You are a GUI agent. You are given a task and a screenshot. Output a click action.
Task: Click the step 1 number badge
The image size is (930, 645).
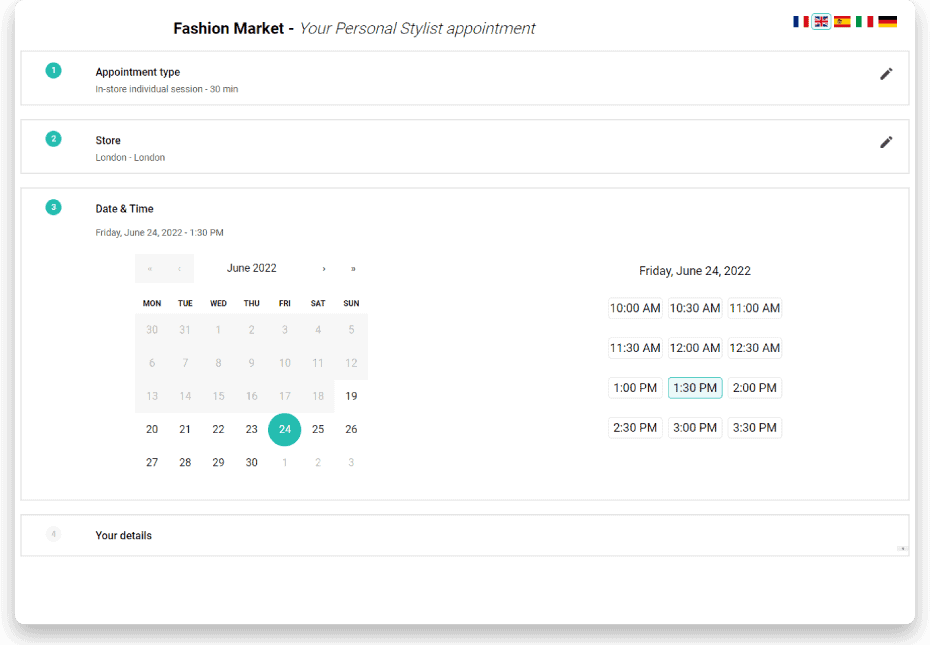pyautogui.click(x=53, y=71)
